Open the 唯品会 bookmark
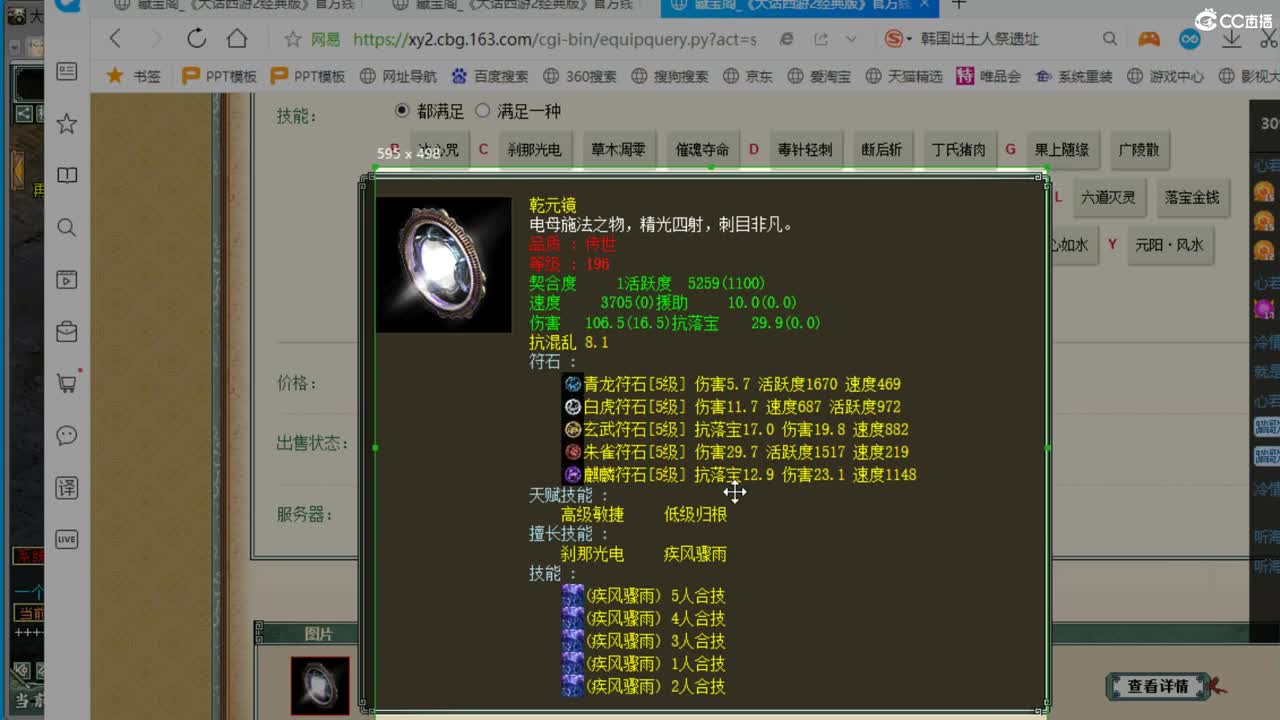The height and width of the screenshot is (720, 1280). [x=988, y=76]
